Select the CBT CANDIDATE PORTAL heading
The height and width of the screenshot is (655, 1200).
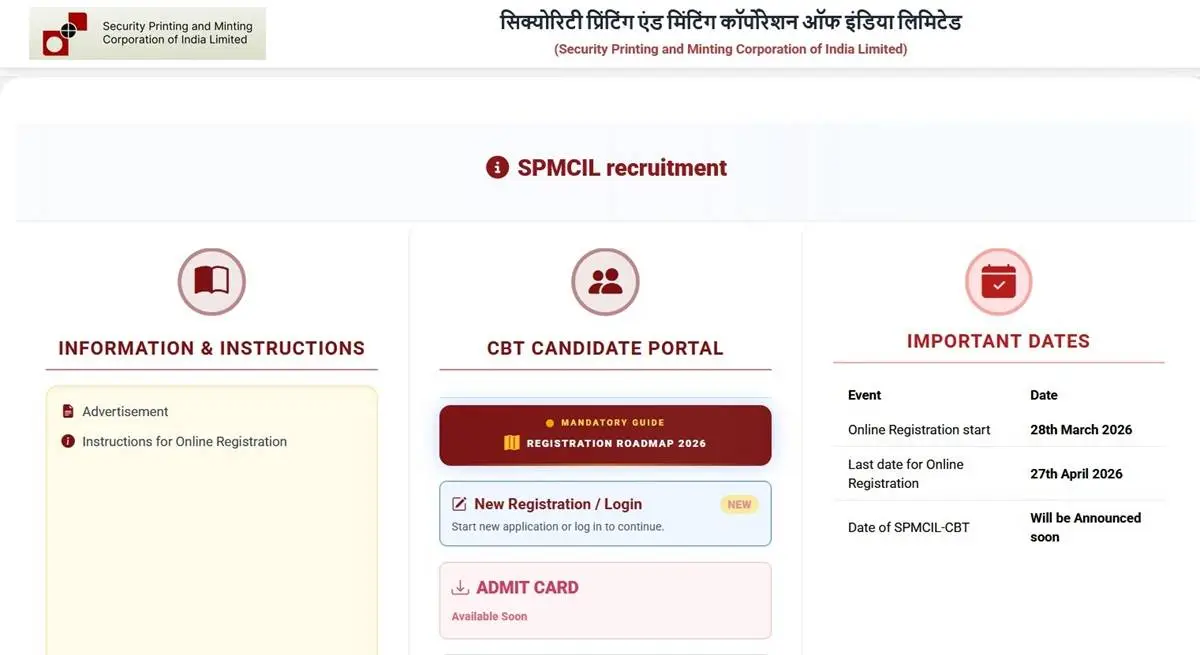604,348
